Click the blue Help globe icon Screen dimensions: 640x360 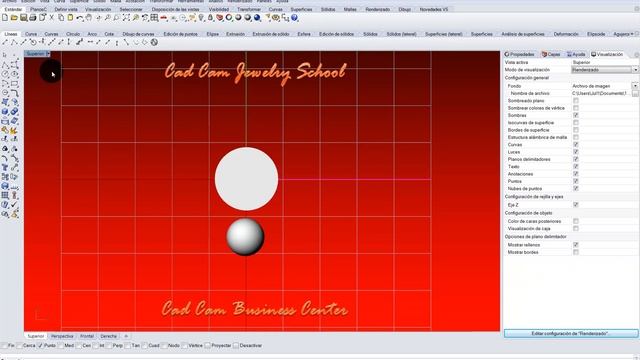[294, 18]
